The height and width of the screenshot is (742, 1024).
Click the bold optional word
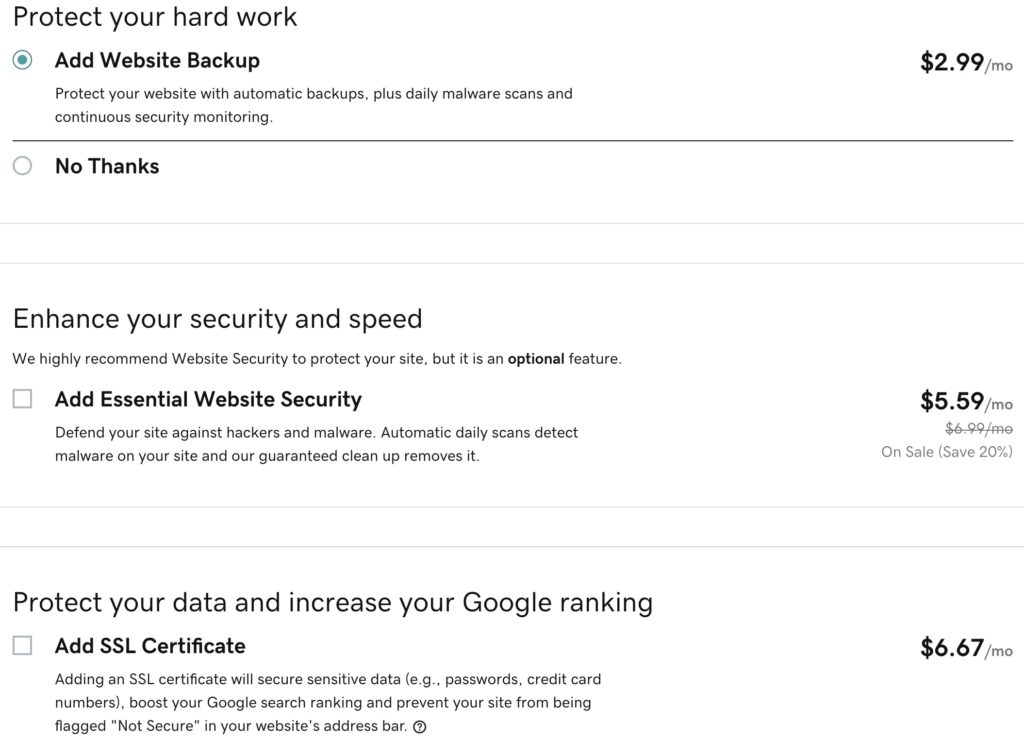pyautogui.click(x=536, y=359)
